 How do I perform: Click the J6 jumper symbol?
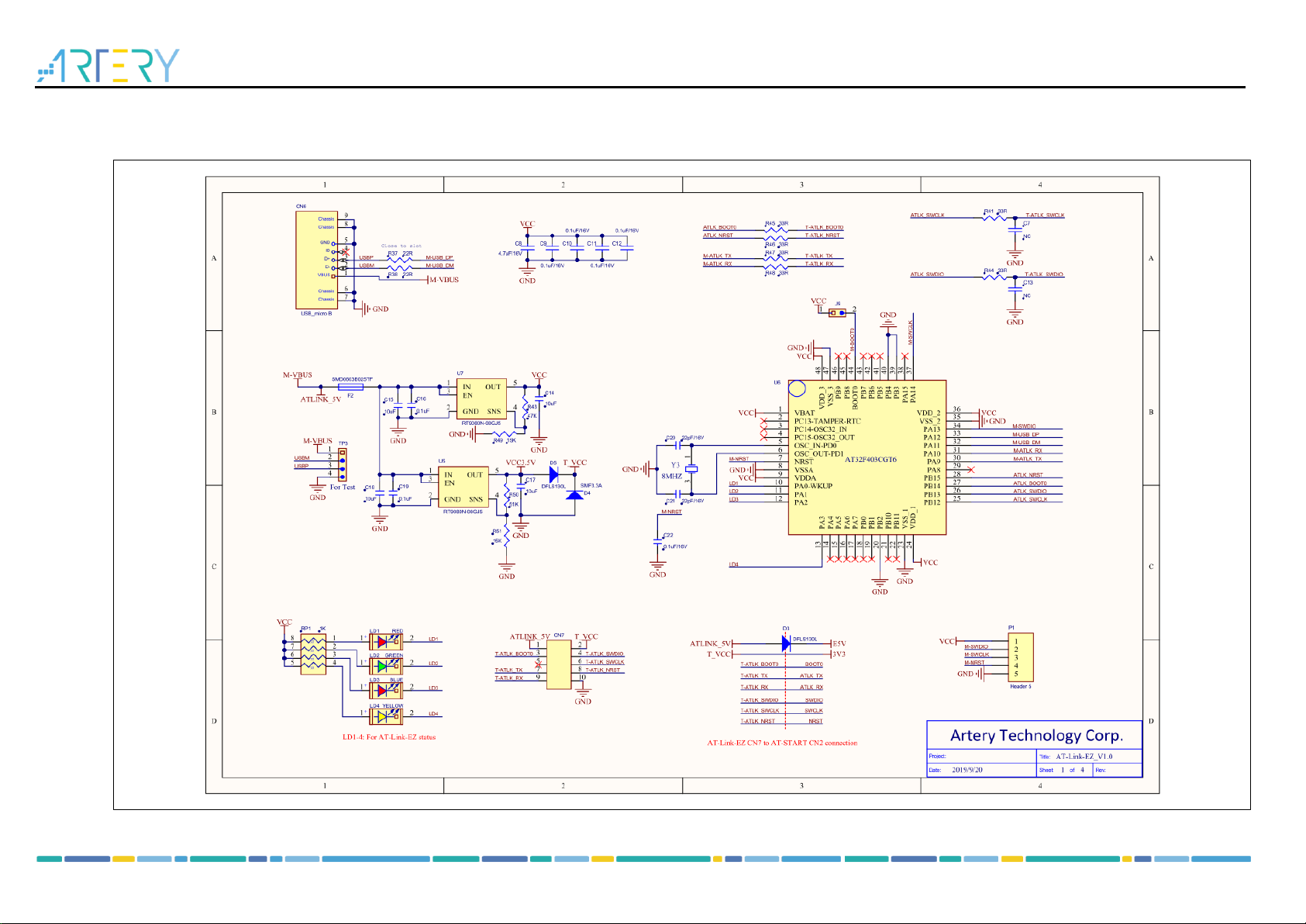(x=837, y=313)
